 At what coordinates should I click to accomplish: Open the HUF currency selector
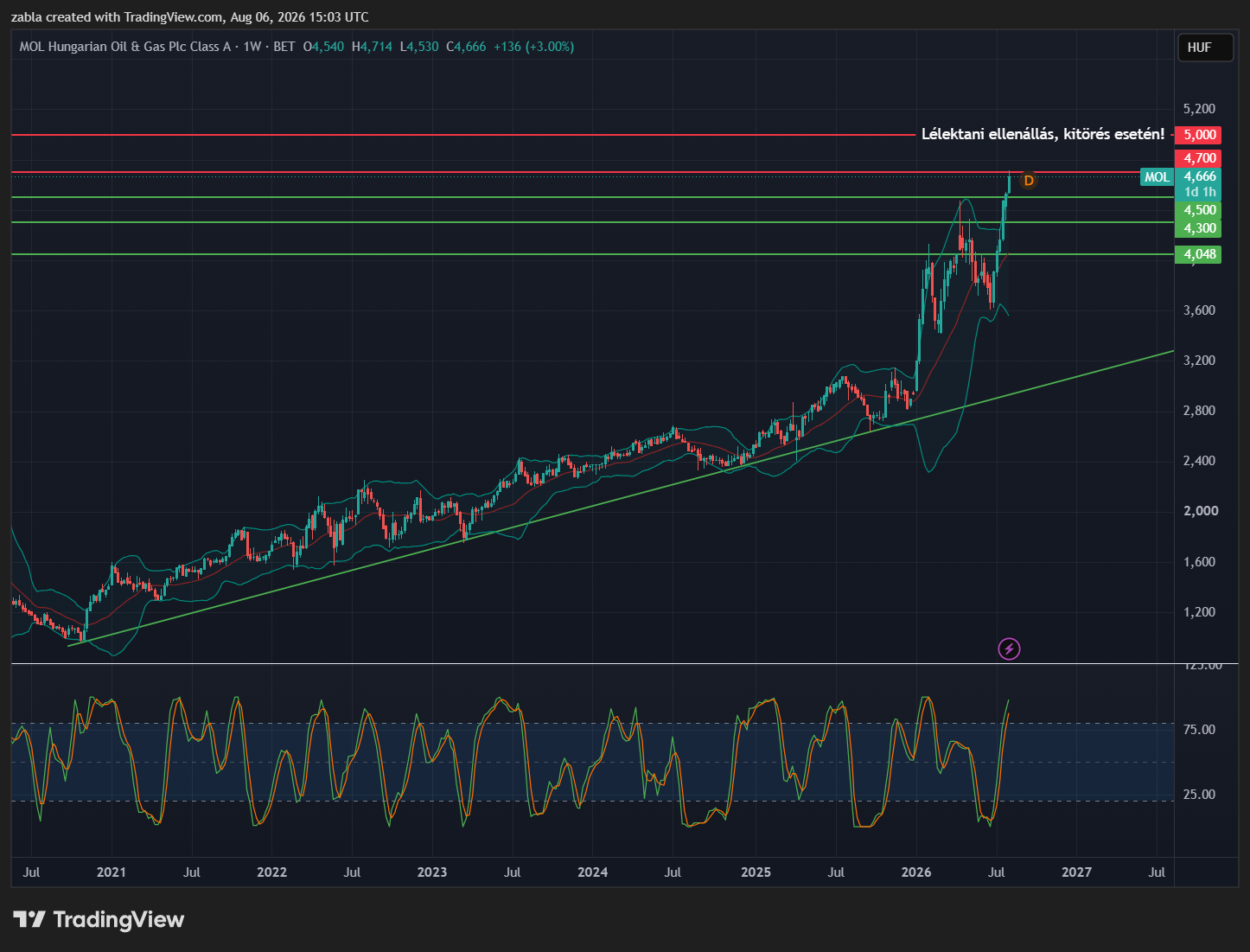1204,48
